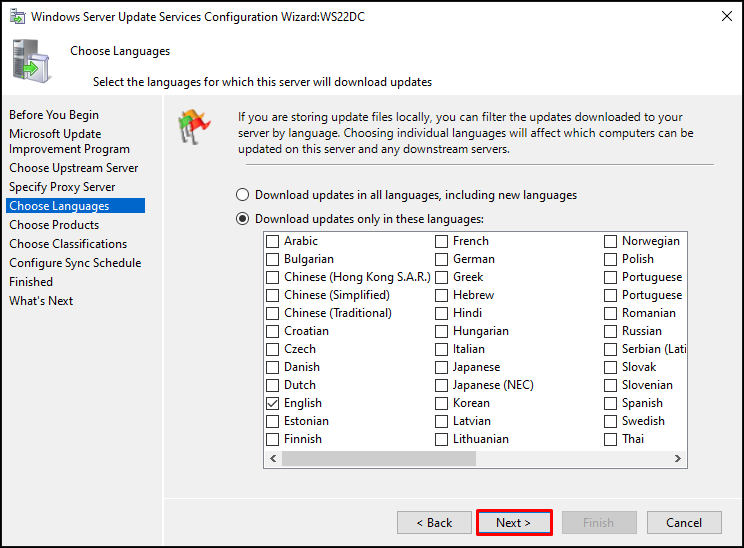Click the language list horizontal scrollbar thumb

click(379, 458)
